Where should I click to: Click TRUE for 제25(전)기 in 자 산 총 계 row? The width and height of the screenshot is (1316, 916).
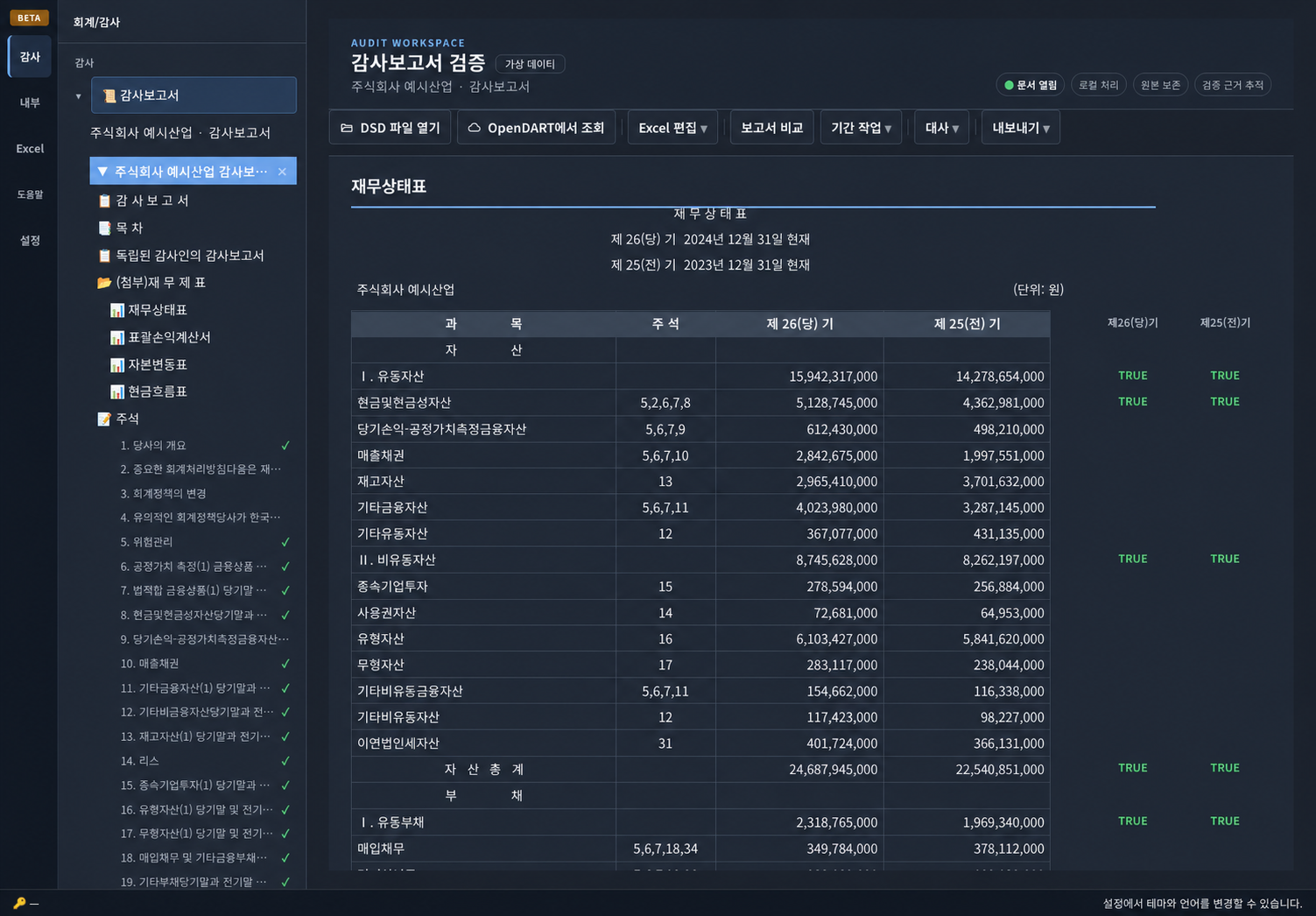tap(1224, 768)
